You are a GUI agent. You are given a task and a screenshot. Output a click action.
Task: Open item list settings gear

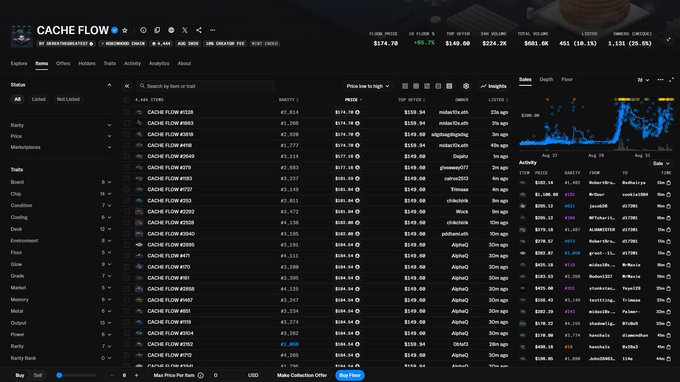466,86
